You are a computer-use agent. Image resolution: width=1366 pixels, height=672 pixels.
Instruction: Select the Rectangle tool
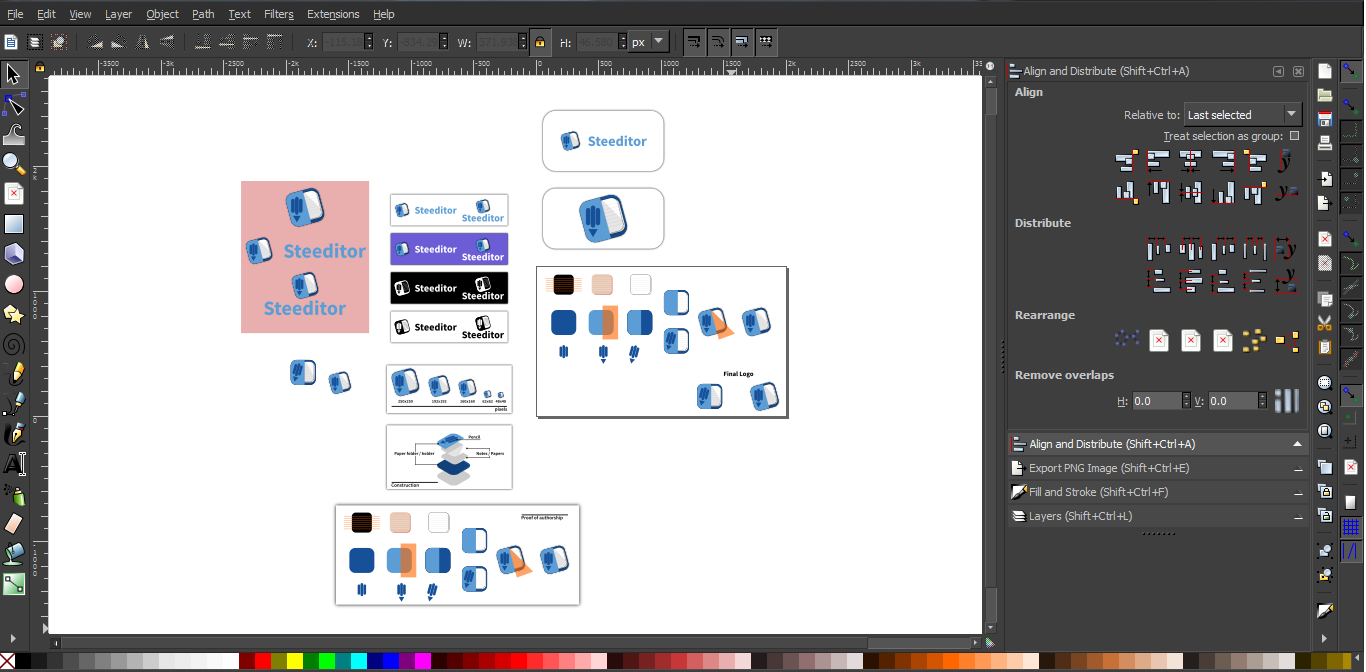(x=14, y=224)
